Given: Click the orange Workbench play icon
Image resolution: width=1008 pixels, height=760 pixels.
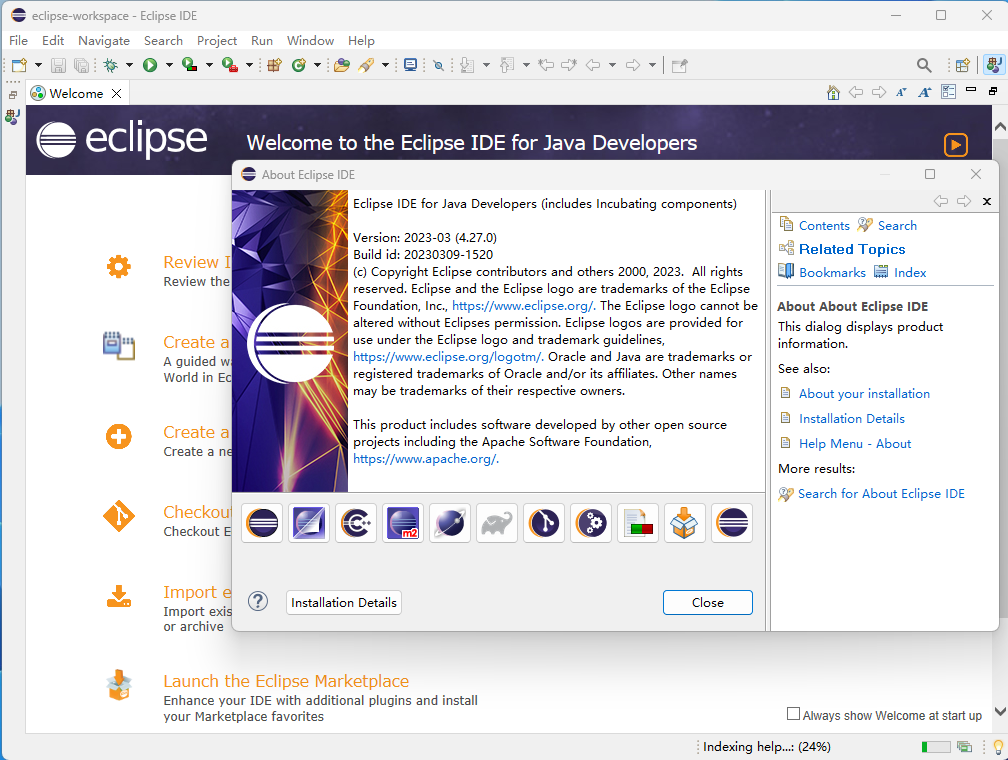Looking at the screenshot, I should click(956, 145).
